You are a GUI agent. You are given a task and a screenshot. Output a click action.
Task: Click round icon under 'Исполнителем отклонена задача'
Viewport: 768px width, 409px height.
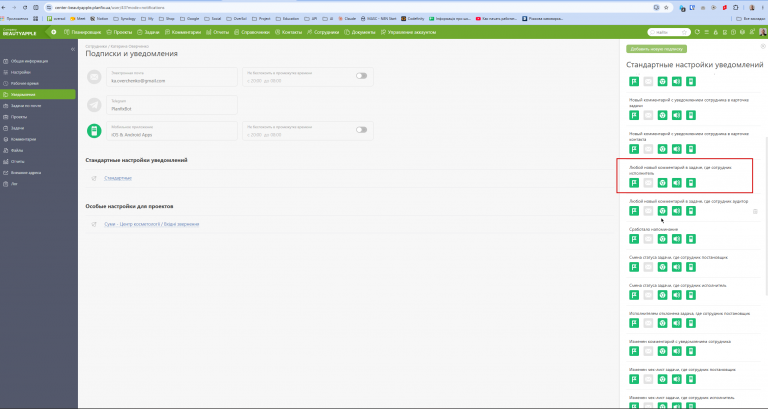pos(662,323)
